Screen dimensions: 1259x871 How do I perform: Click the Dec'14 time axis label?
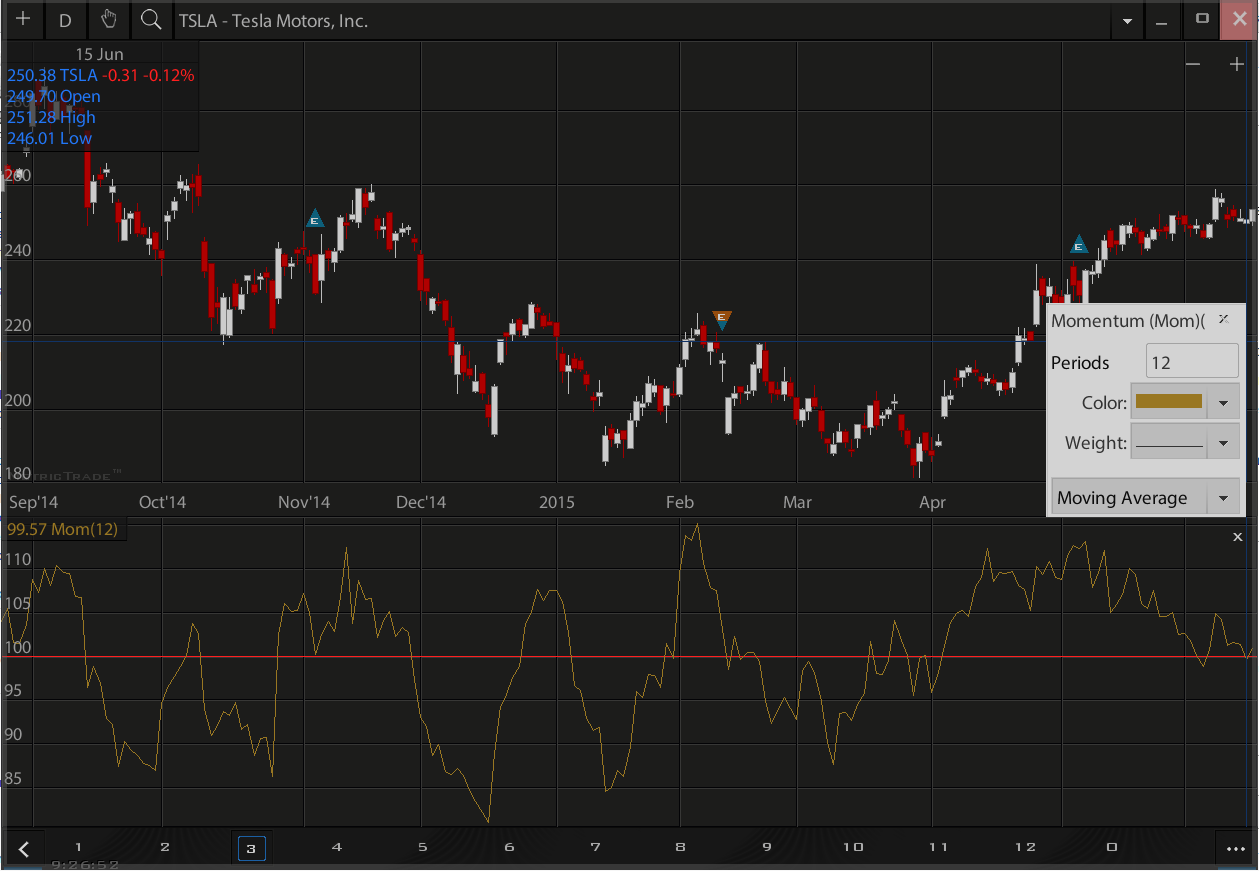421,502
